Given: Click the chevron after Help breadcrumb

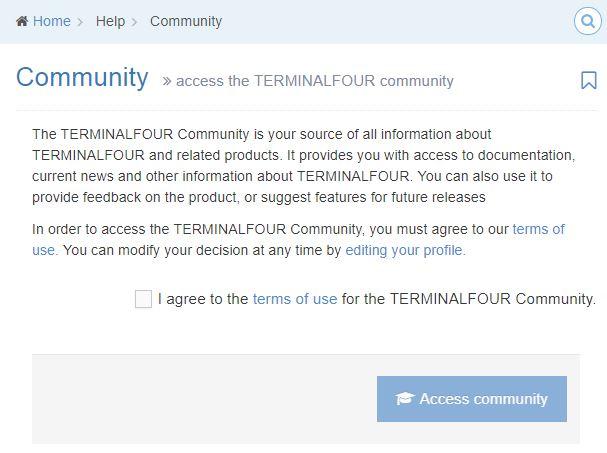Looking at the screenshot, I should (x=134, y=21).
